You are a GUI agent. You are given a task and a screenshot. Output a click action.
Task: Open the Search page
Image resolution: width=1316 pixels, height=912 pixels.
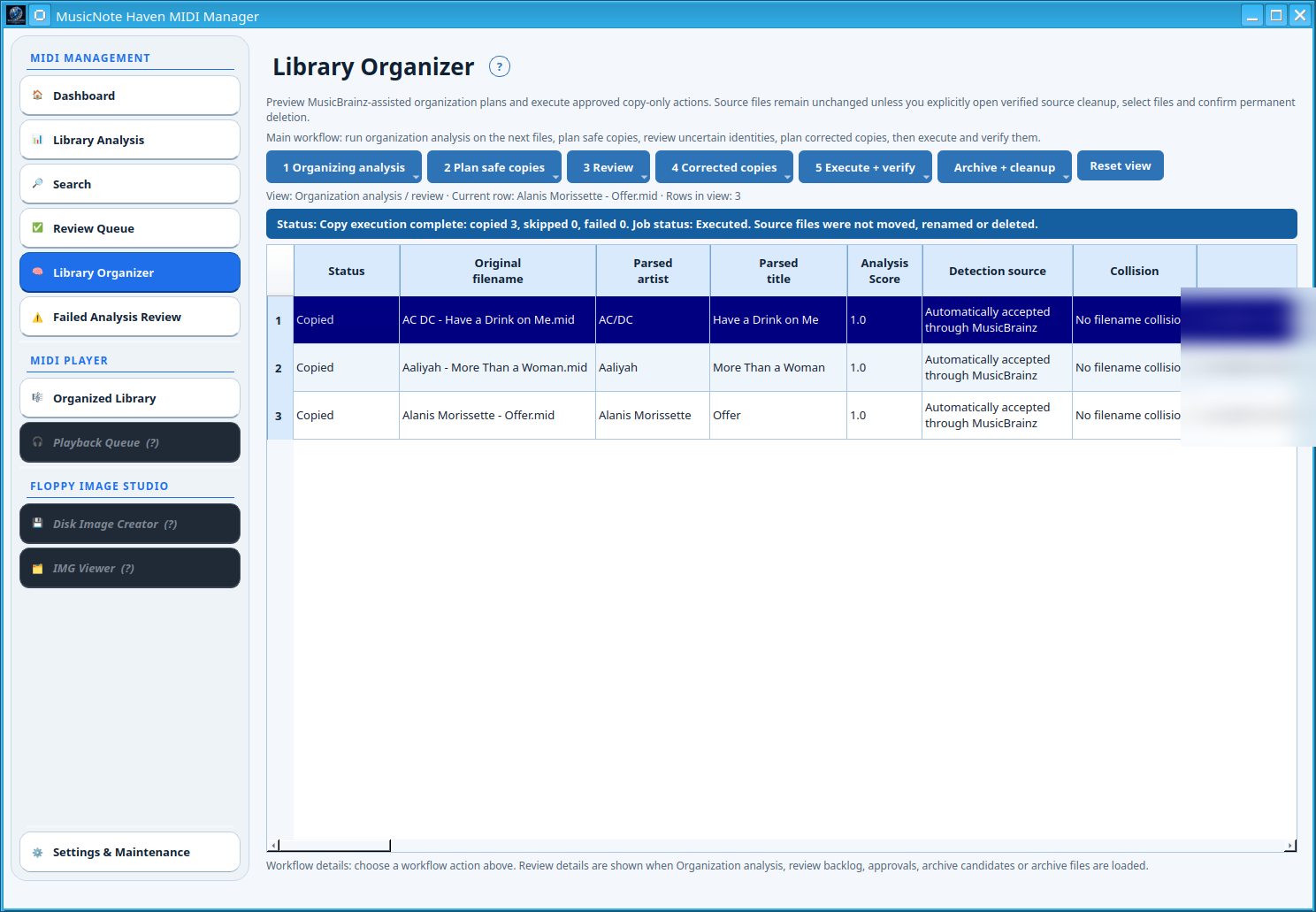pyautogui.click(x=130, y=184)
